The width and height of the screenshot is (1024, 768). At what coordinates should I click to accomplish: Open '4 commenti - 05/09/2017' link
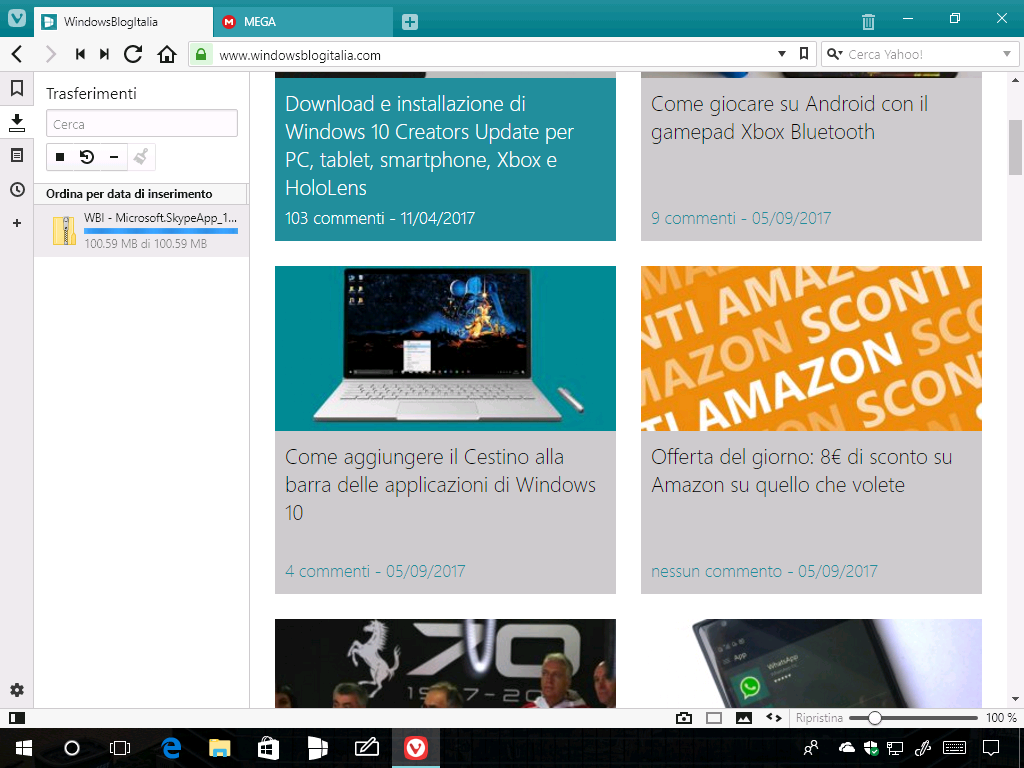(376, 571)
